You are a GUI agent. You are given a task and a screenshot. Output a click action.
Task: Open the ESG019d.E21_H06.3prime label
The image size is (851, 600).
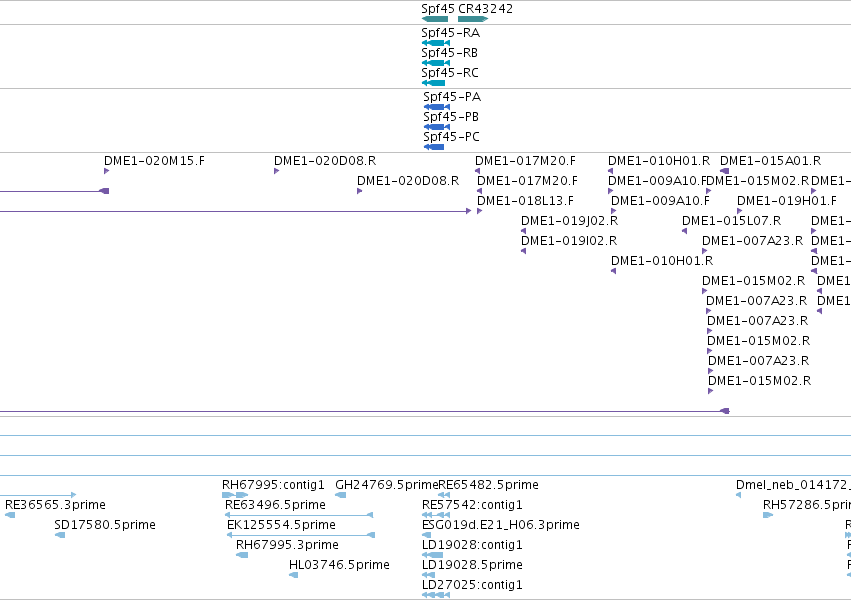(x=500, y=525)
